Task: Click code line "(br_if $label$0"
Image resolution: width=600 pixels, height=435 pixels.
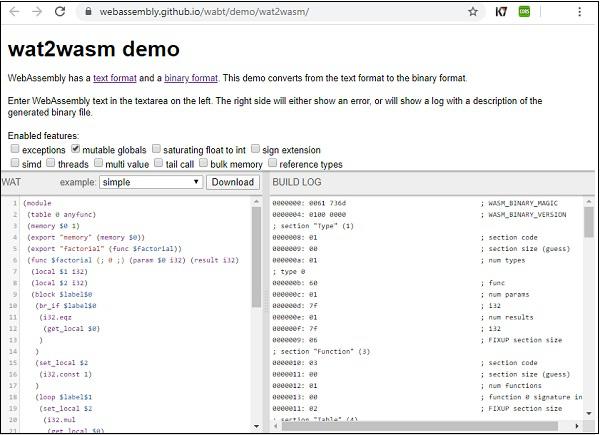Action: click(x=66, y=306)
